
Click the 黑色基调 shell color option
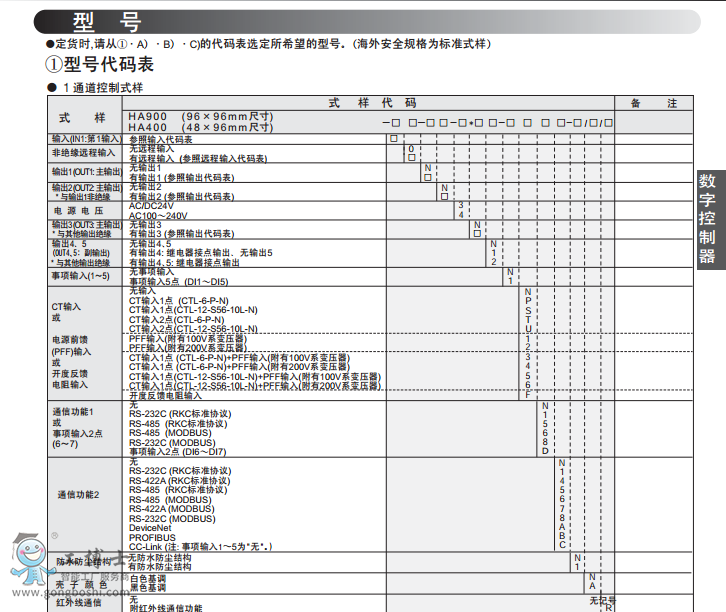click(x=148, y=587)
